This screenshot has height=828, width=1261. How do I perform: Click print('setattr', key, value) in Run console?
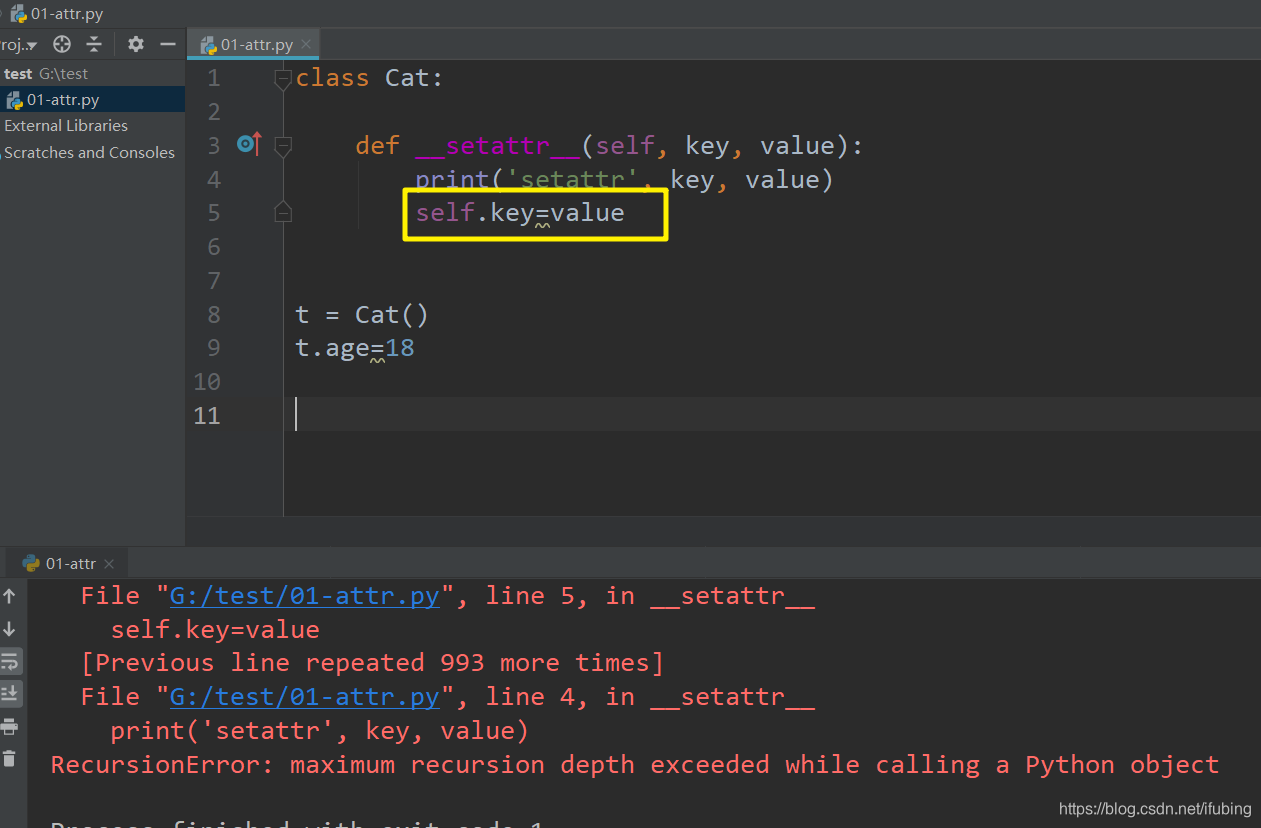pyautogui.click(x=319, y=731)
